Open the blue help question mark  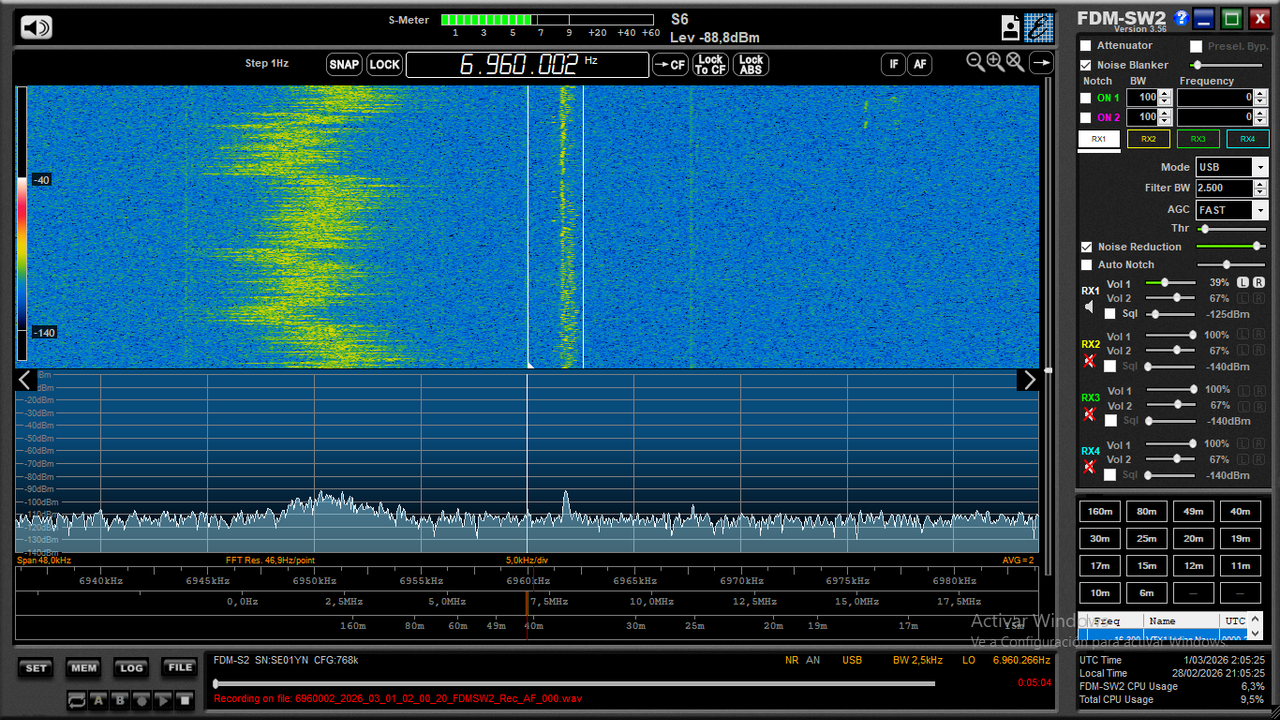pyautogui.click(x=1181, y=18)
